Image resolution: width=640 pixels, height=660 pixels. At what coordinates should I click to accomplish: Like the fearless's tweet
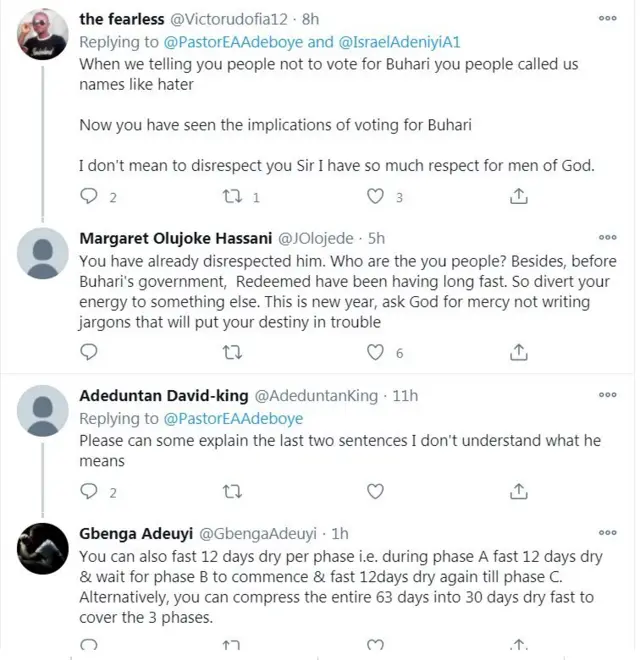(x=375, y=197)
